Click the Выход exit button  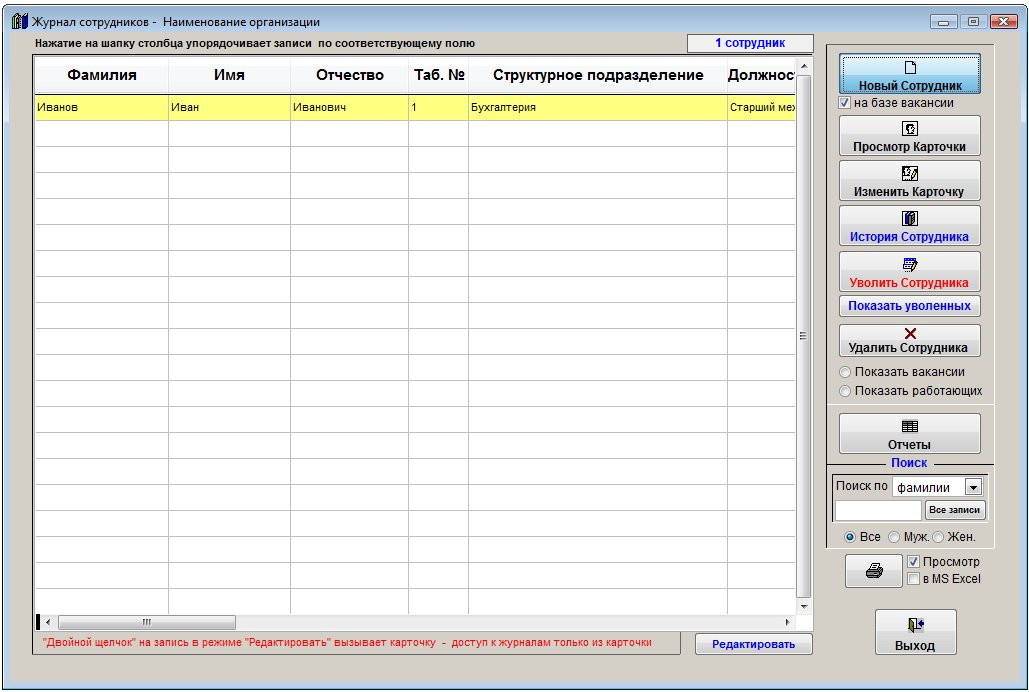tap(915, 632)
